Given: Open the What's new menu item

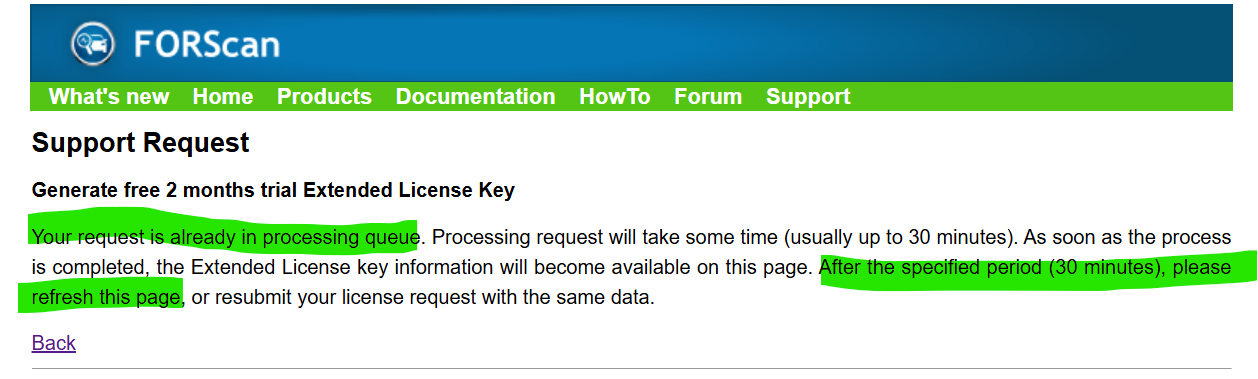Looking at the screenshot, I should [x=109, y=97].
